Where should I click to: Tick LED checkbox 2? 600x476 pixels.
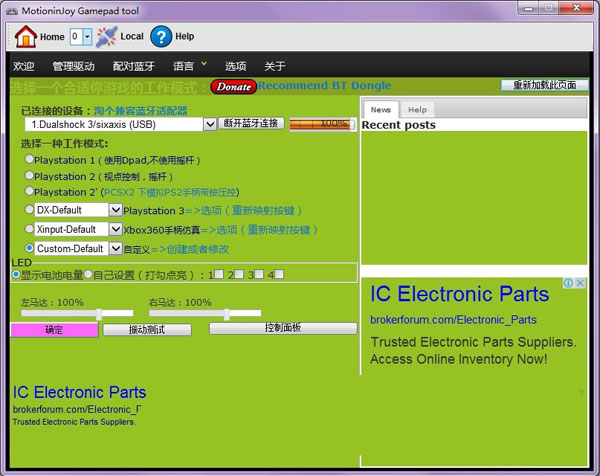click(239, 274)
